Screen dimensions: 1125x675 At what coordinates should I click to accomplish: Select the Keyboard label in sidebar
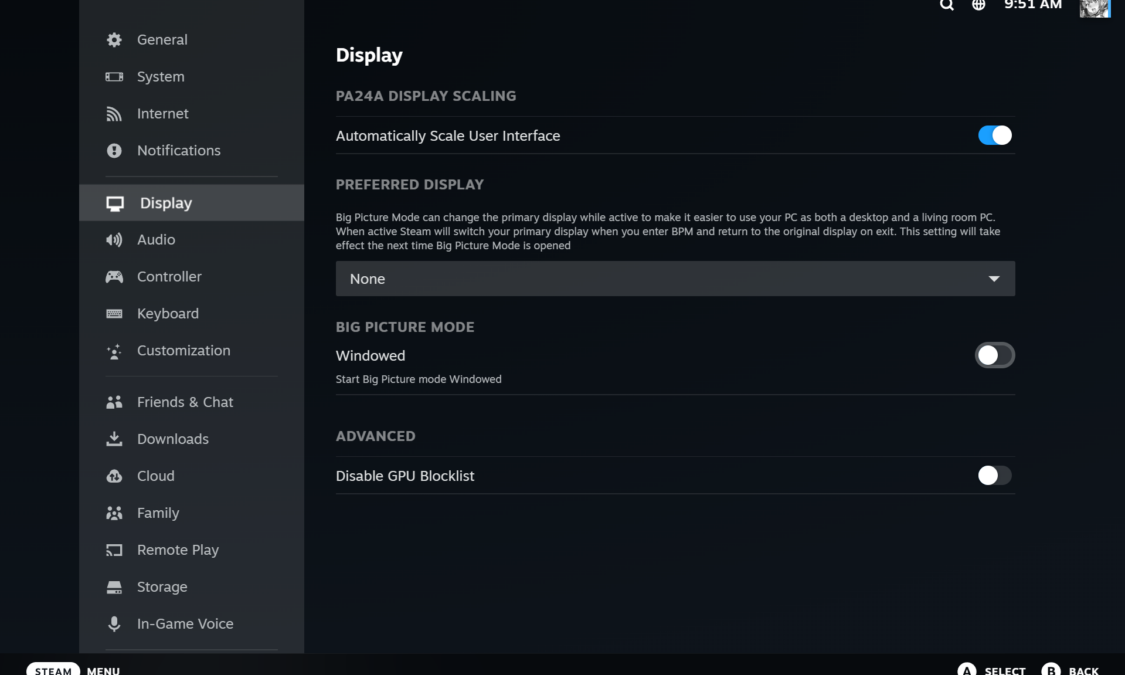pyautogui.click(x=168, y=313)
